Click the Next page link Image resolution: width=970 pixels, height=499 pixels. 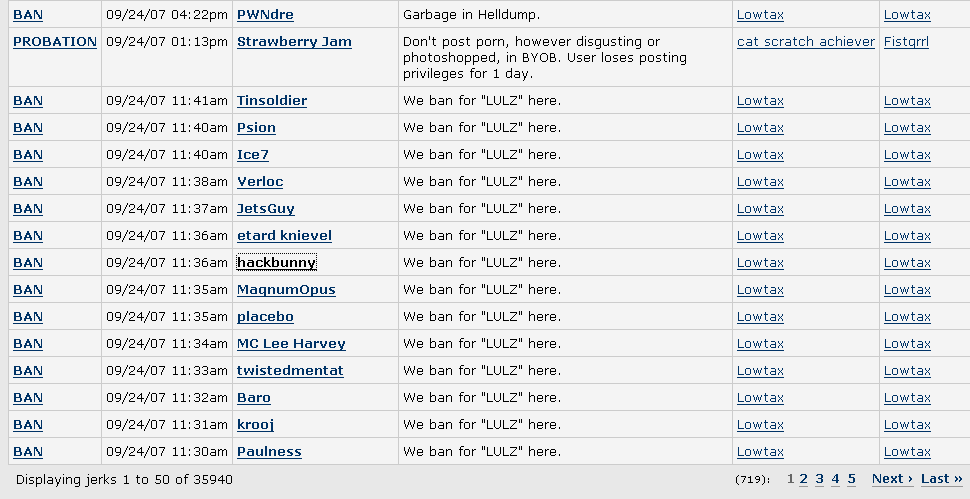point(893,479)
